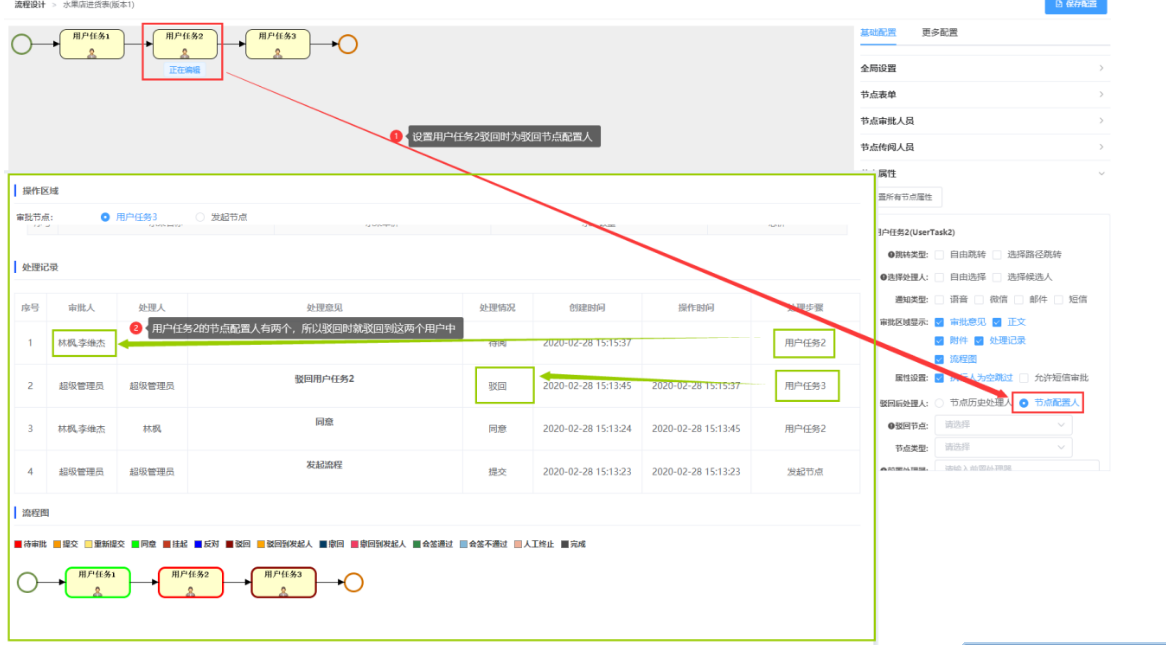Collapse the 属性 section chevron

click(1101, 173)
